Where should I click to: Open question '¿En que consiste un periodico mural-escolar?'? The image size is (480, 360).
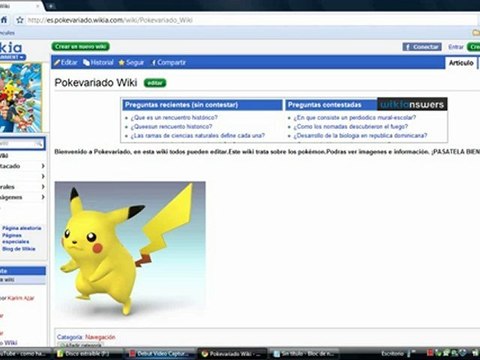point(355,117)
